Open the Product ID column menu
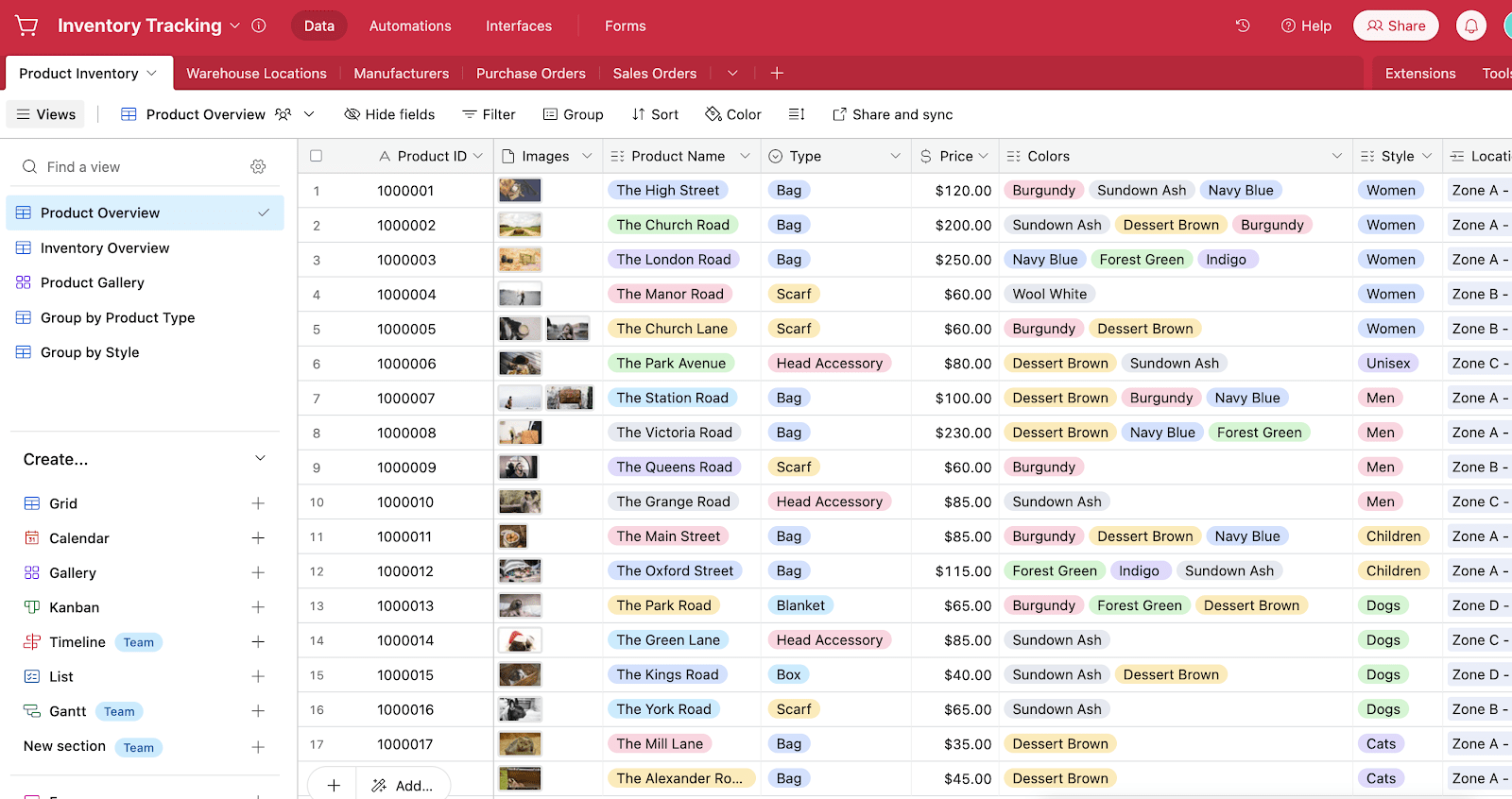The height and width of the screenshot is (799, 1512). click(478, 156)
